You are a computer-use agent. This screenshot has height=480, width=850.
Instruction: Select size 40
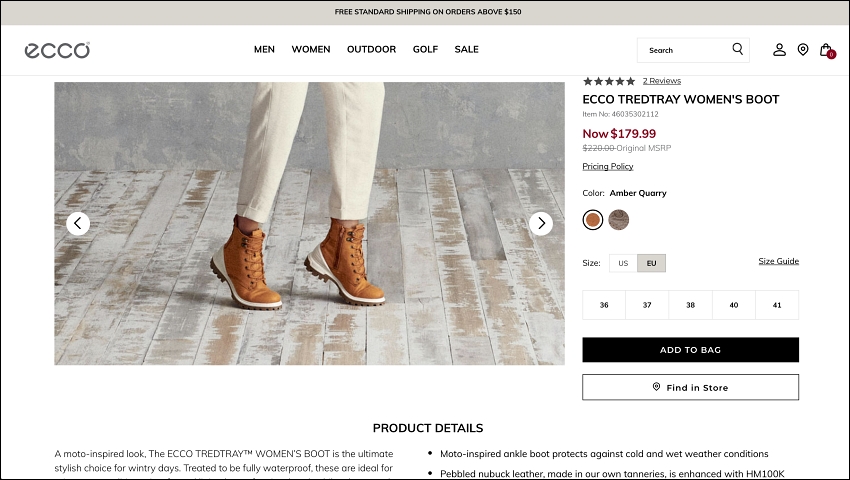point(733,305)
